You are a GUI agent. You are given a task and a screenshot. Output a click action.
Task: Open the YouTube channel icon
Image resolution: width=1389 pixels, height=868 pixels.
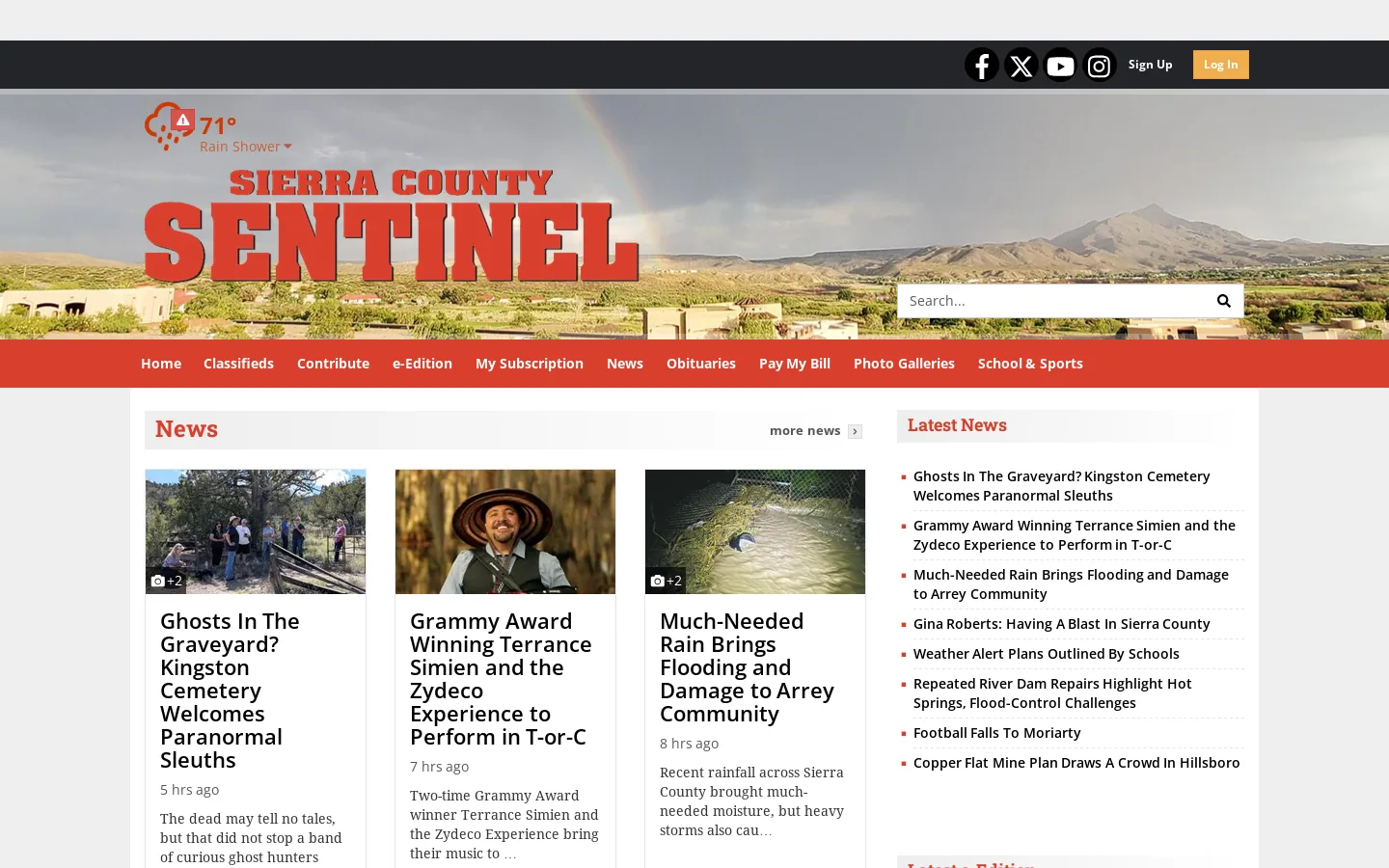click(1060, 65)
